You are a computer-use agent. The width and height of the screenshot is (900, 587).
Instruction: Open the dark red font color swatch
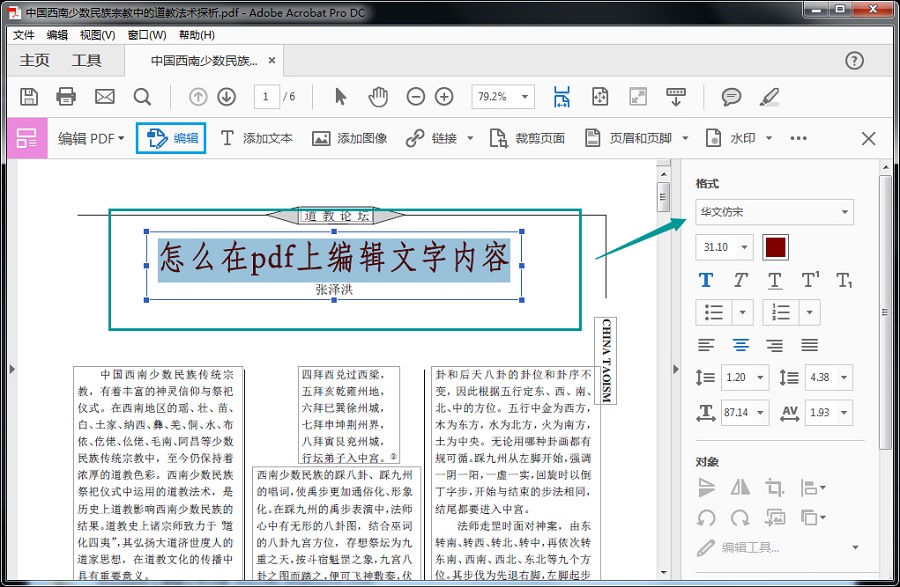775,247
